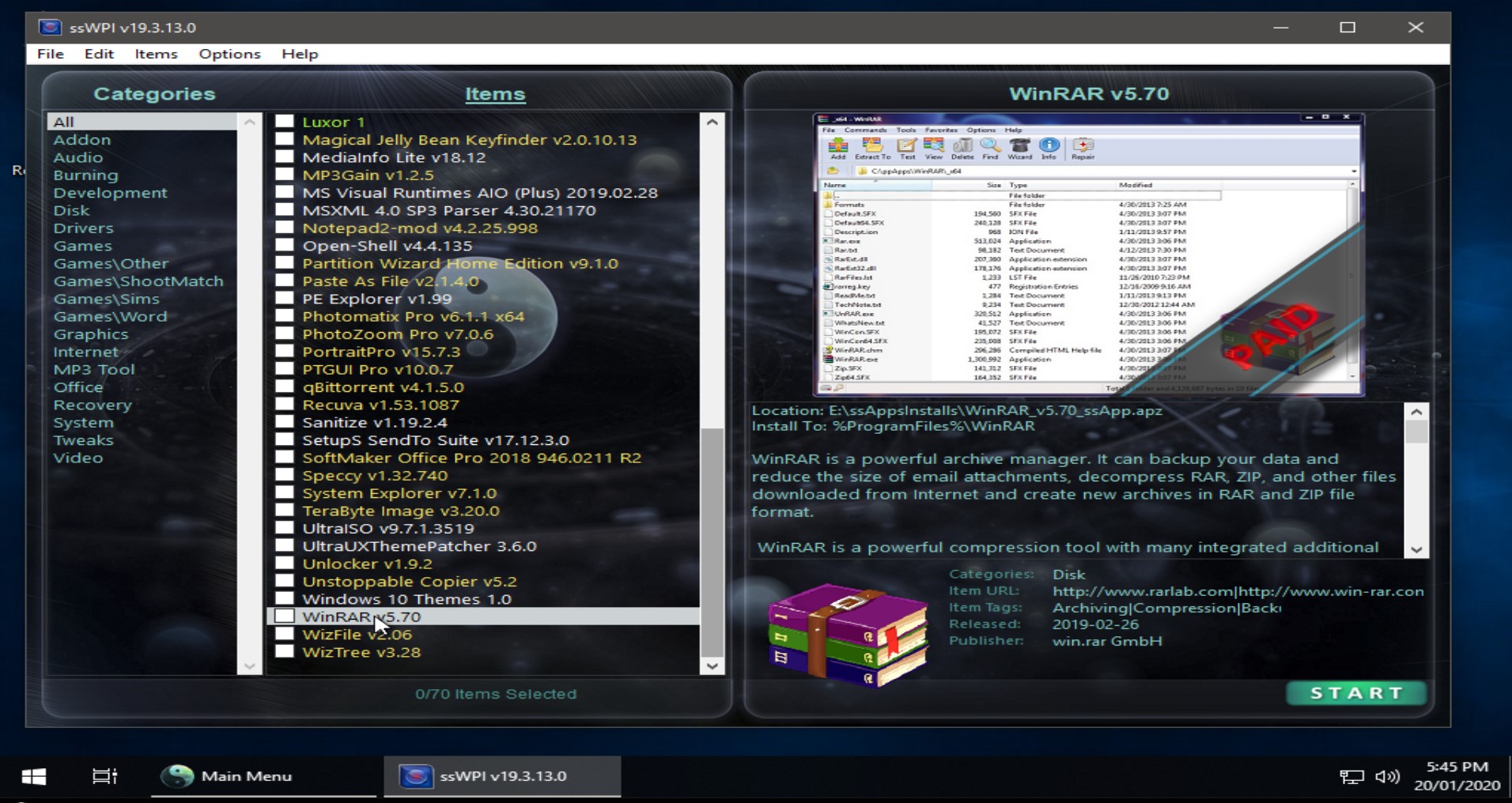
Task: Choose the Burning category
Action: tap(85, 175)
